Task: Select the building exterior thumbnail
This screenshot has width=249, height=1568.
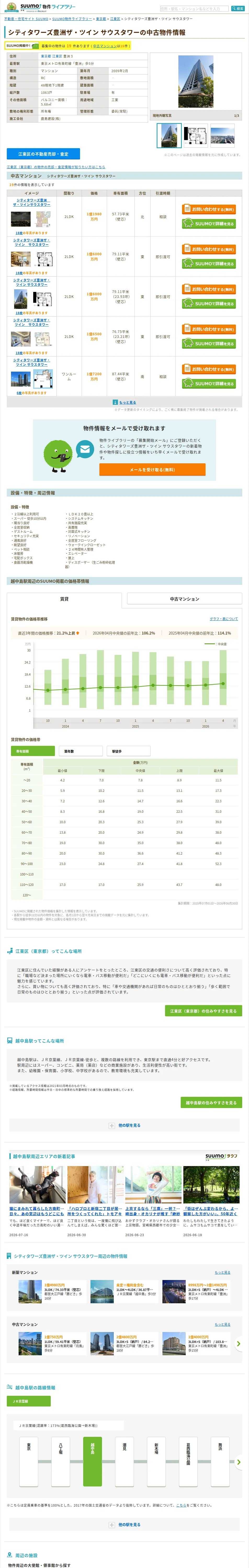Action: click(169, 135)
